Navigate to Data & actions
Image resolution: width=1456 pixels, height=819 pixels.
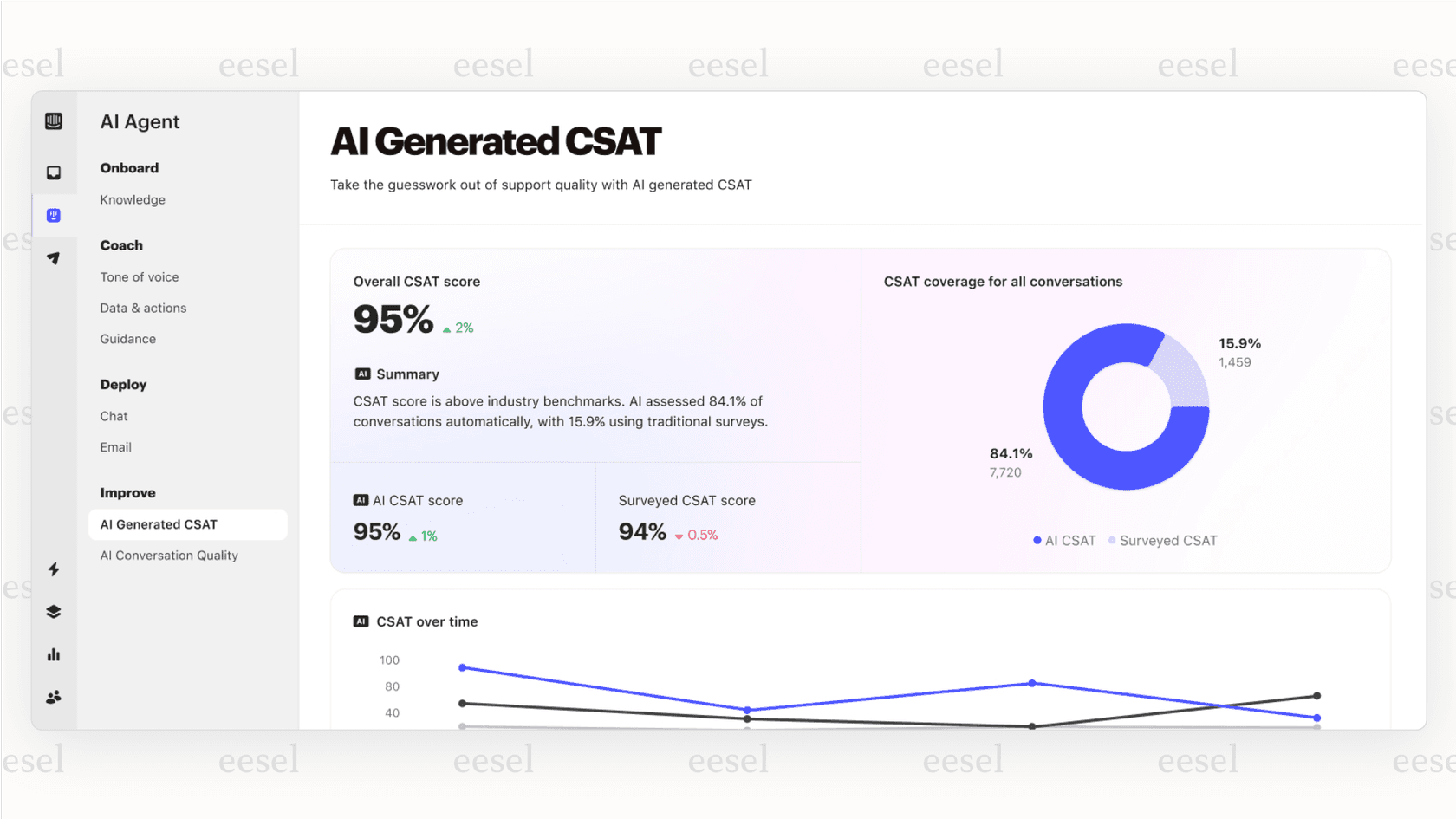point(143,308)
